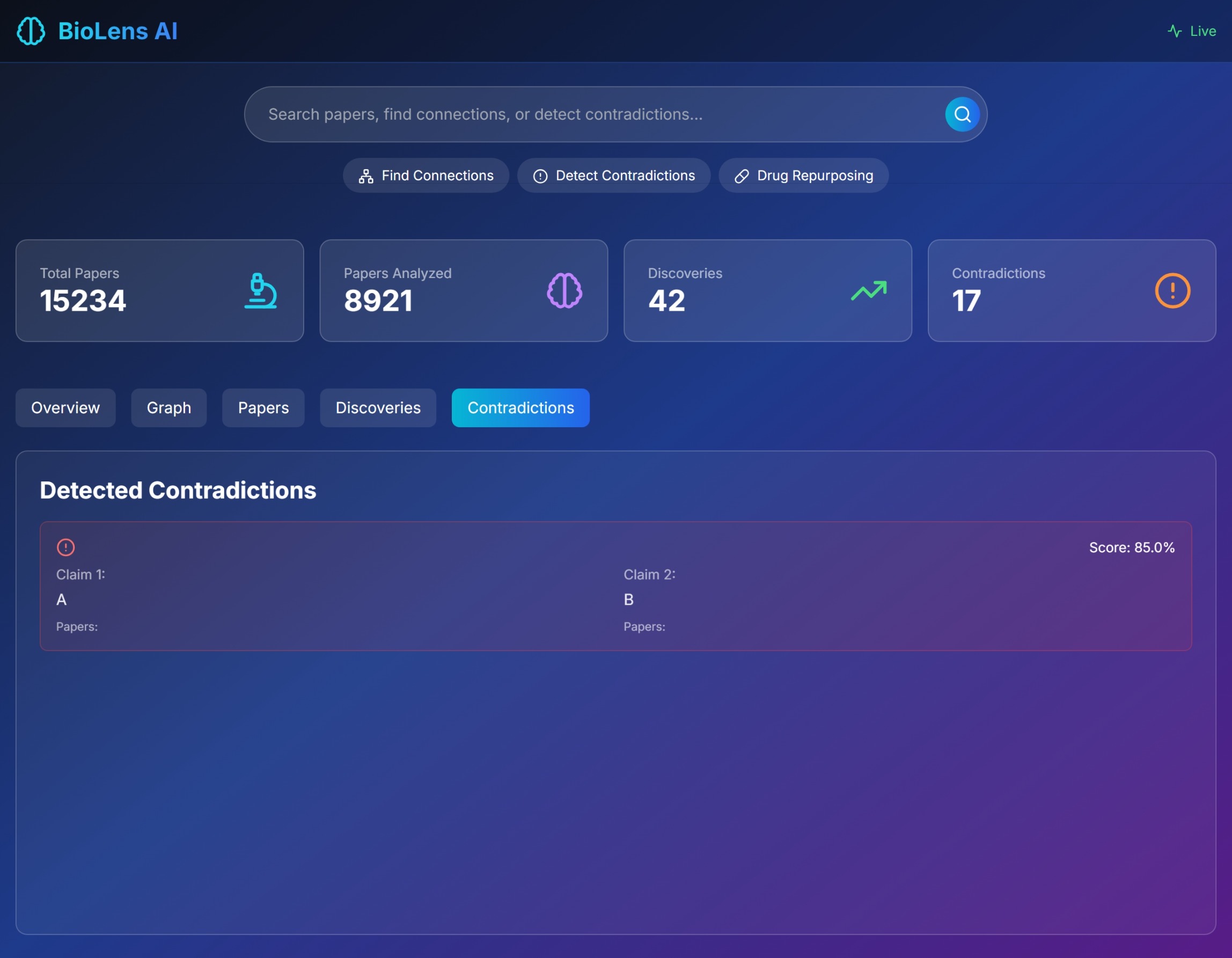This screenshot has height=958, width=1232.
Task: Click the BioLens AI brain logo icon
Action: tap(31, 31)
